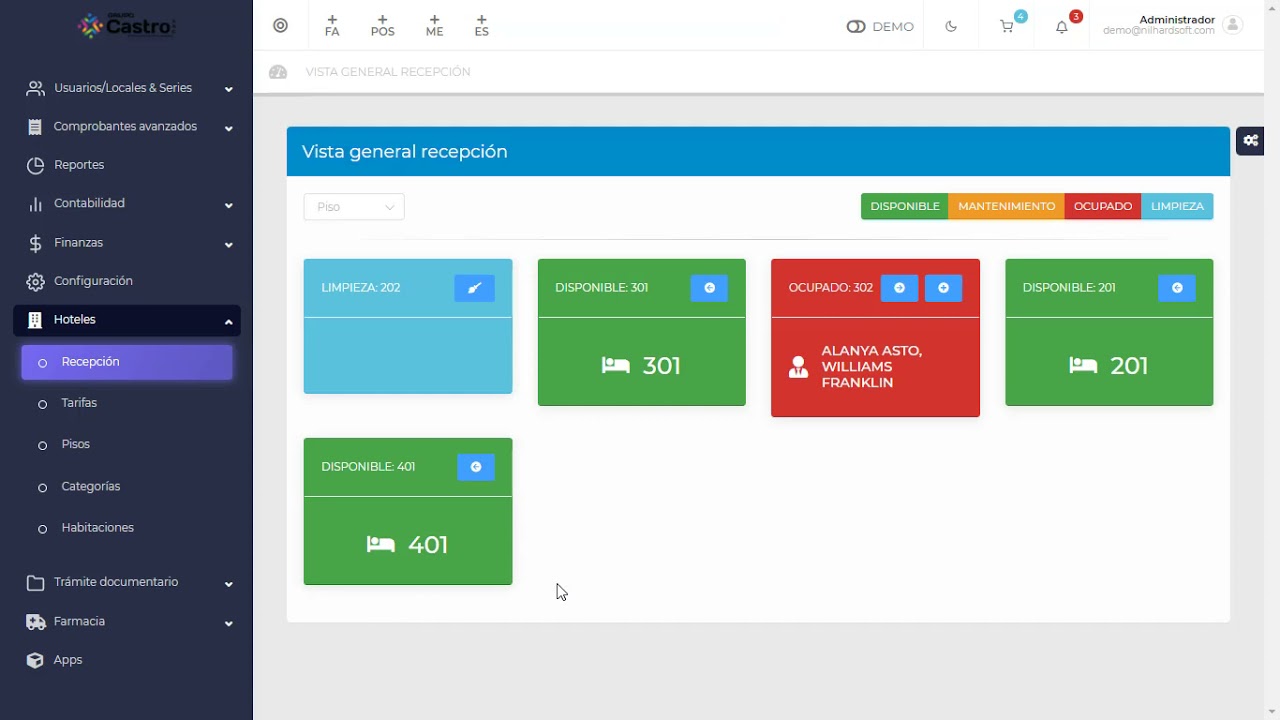Screen dimensions: 1280x720
Task: Click the 'LIMPIEZA: 202' room label
Action: point(361,288)
